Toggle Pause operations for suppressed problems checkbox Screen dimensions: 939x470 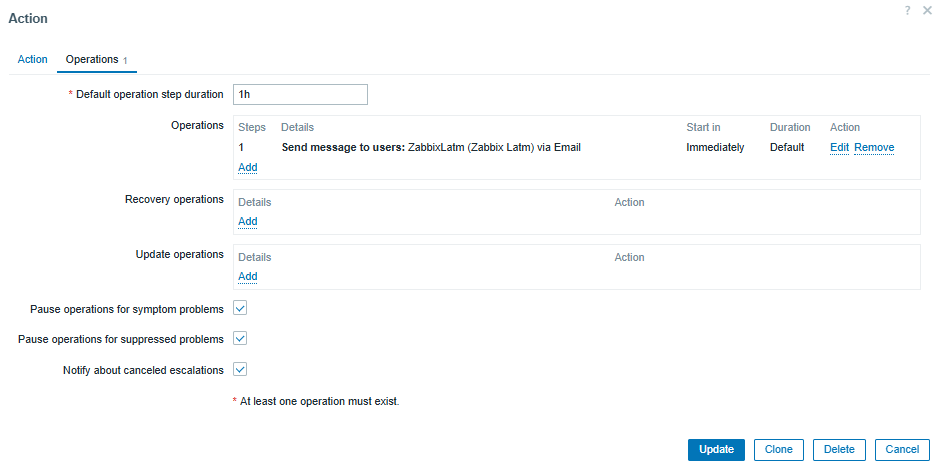tap(240, 338)
